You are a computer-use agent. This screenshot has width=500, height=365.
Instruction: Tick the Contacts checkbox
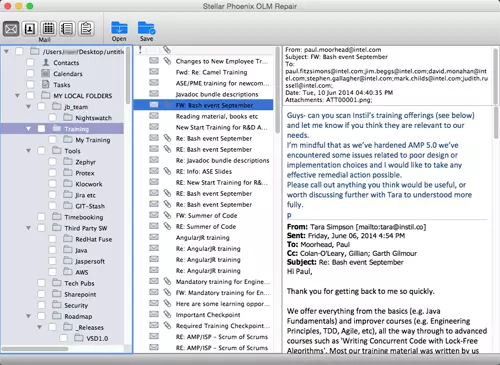(30, 62)
